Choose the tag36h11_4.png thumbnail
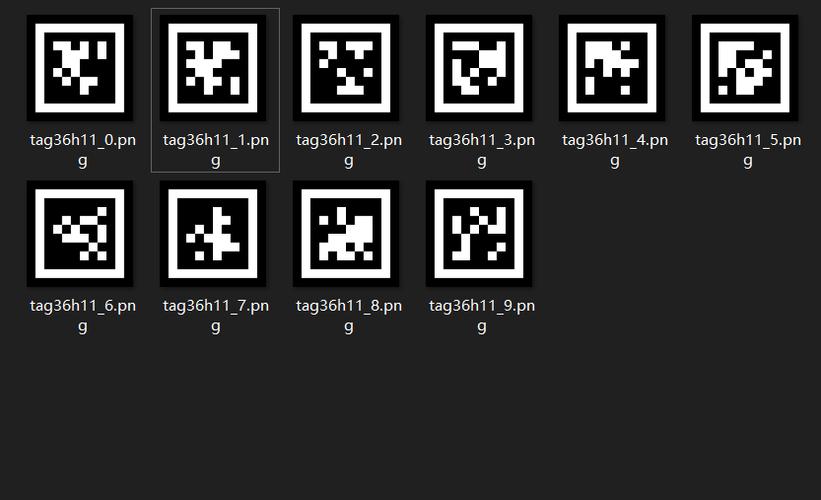The image size is (821, 500). point(612,68)
